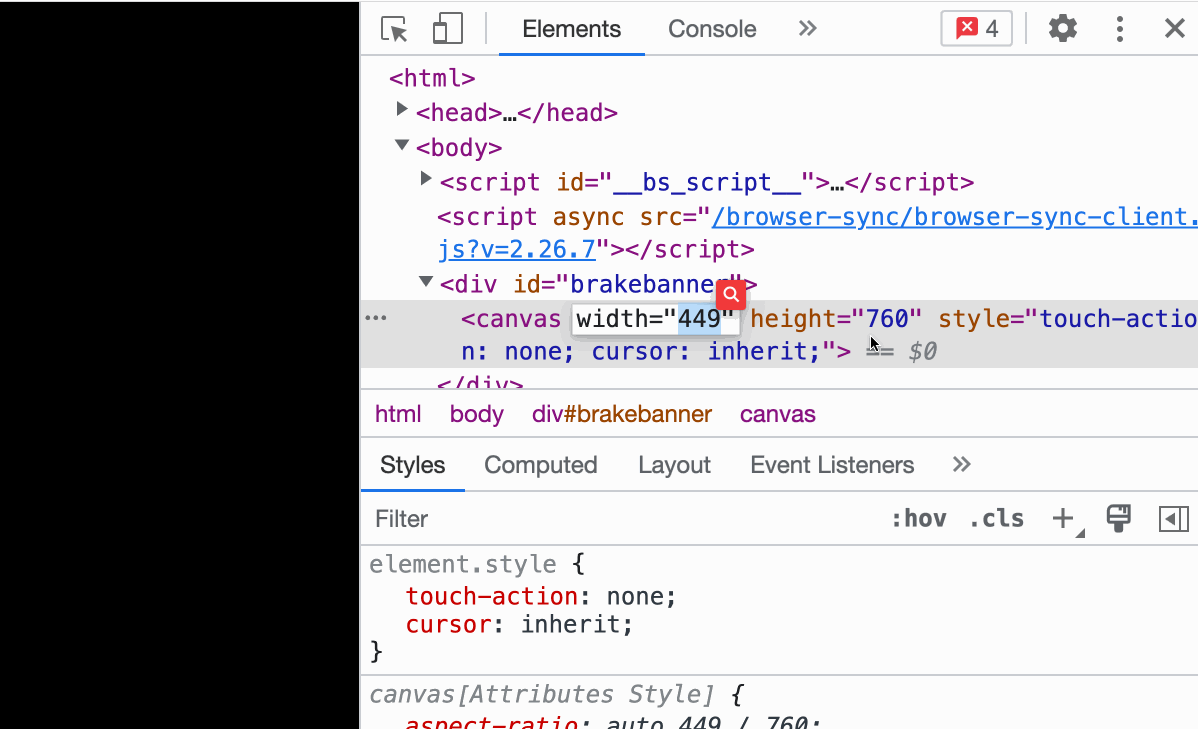This screenshot has width=1198, height=729.
Task: Edit the canvas width attribute value field
Action: point(656,319)
